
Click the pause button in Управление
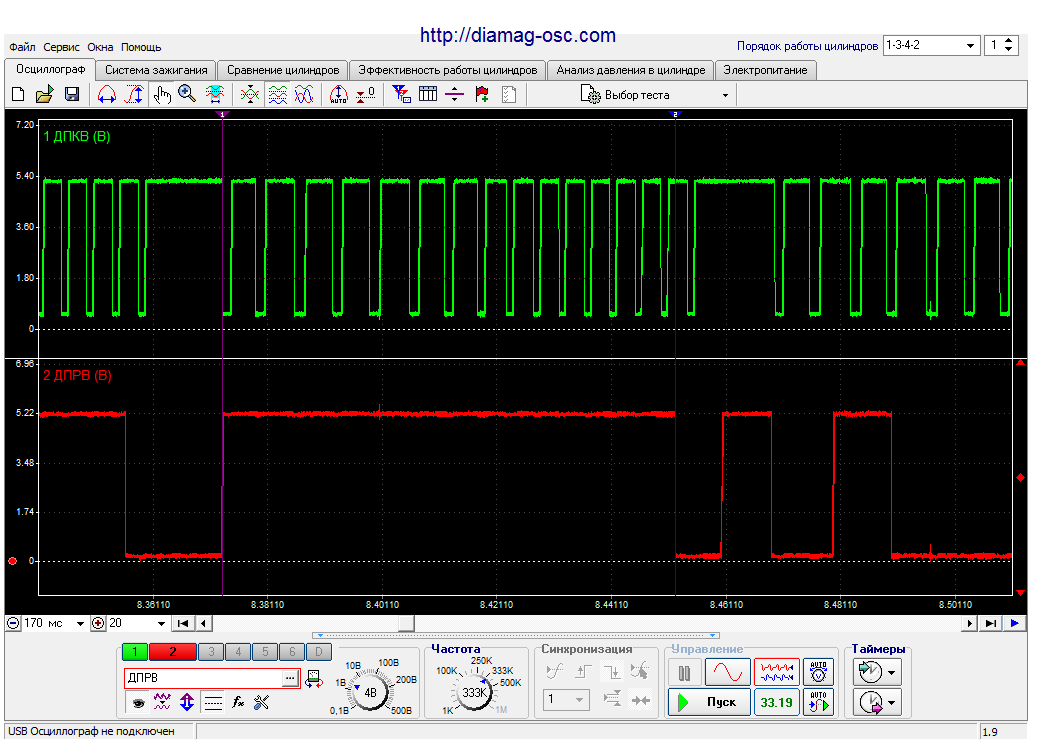pyautogui.click(x=684, y=674)
